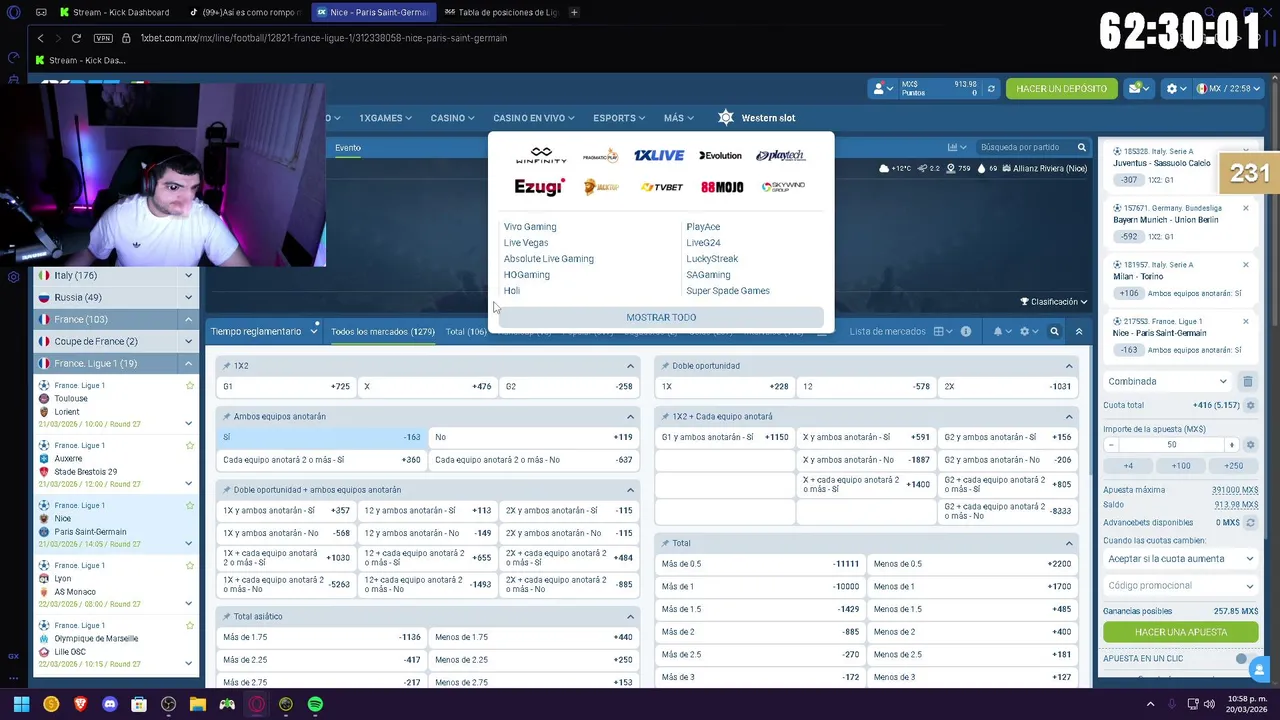Image resolution: width=1280 pixels, height=720 pixels.
Task: Toggle the Sí both-teams-score selection
Action: pyautogui.click(x=321, y=437)
